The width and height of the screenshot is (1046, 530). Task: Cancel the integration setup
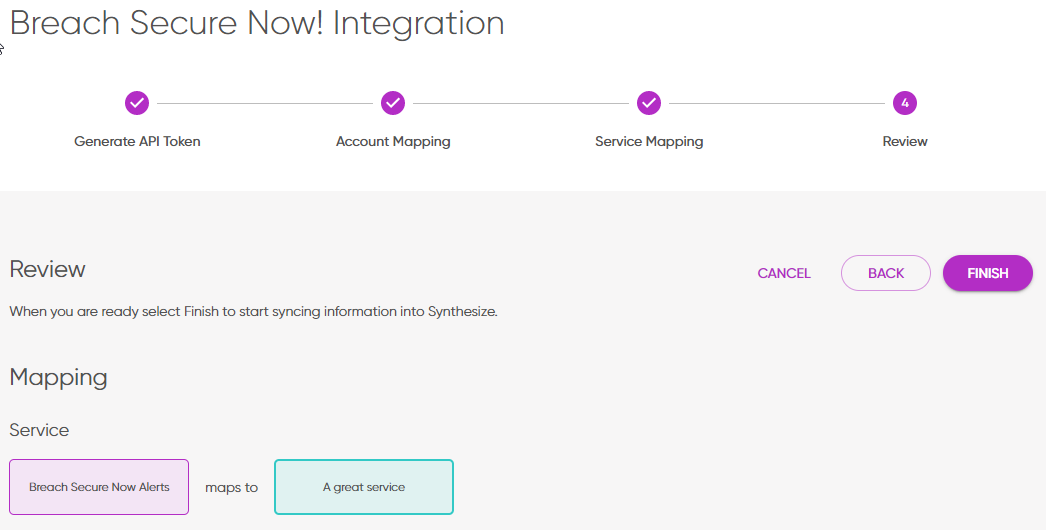click(x=784, y=273)
